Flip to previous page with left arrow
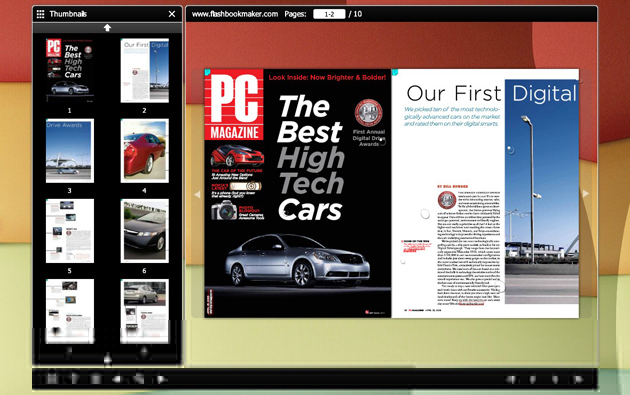This screenshot has width=630, height=395. point(197,194)
